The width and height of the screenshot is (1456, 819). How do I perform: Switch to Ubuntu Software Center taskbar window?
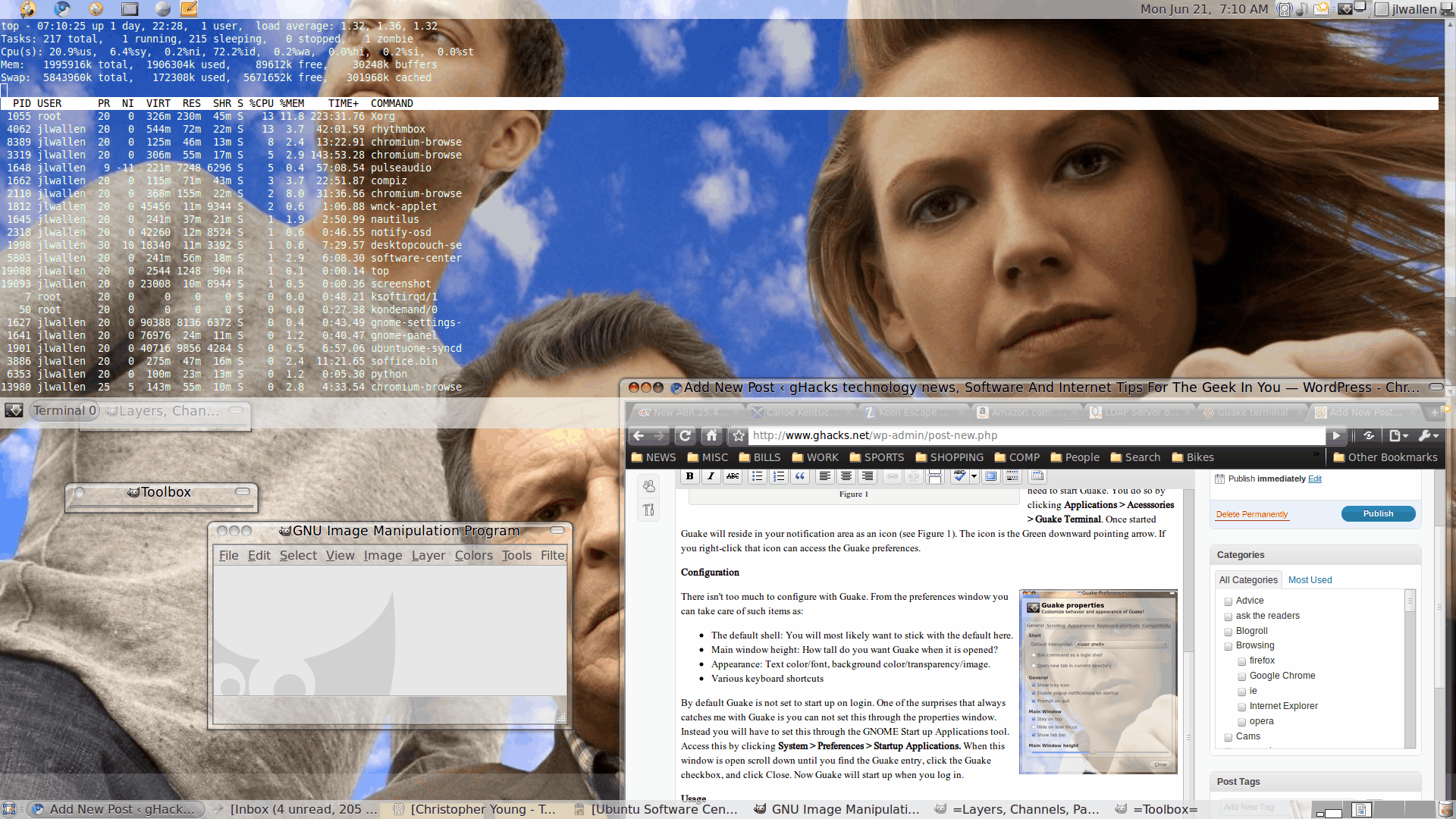[x=657, y=809]
